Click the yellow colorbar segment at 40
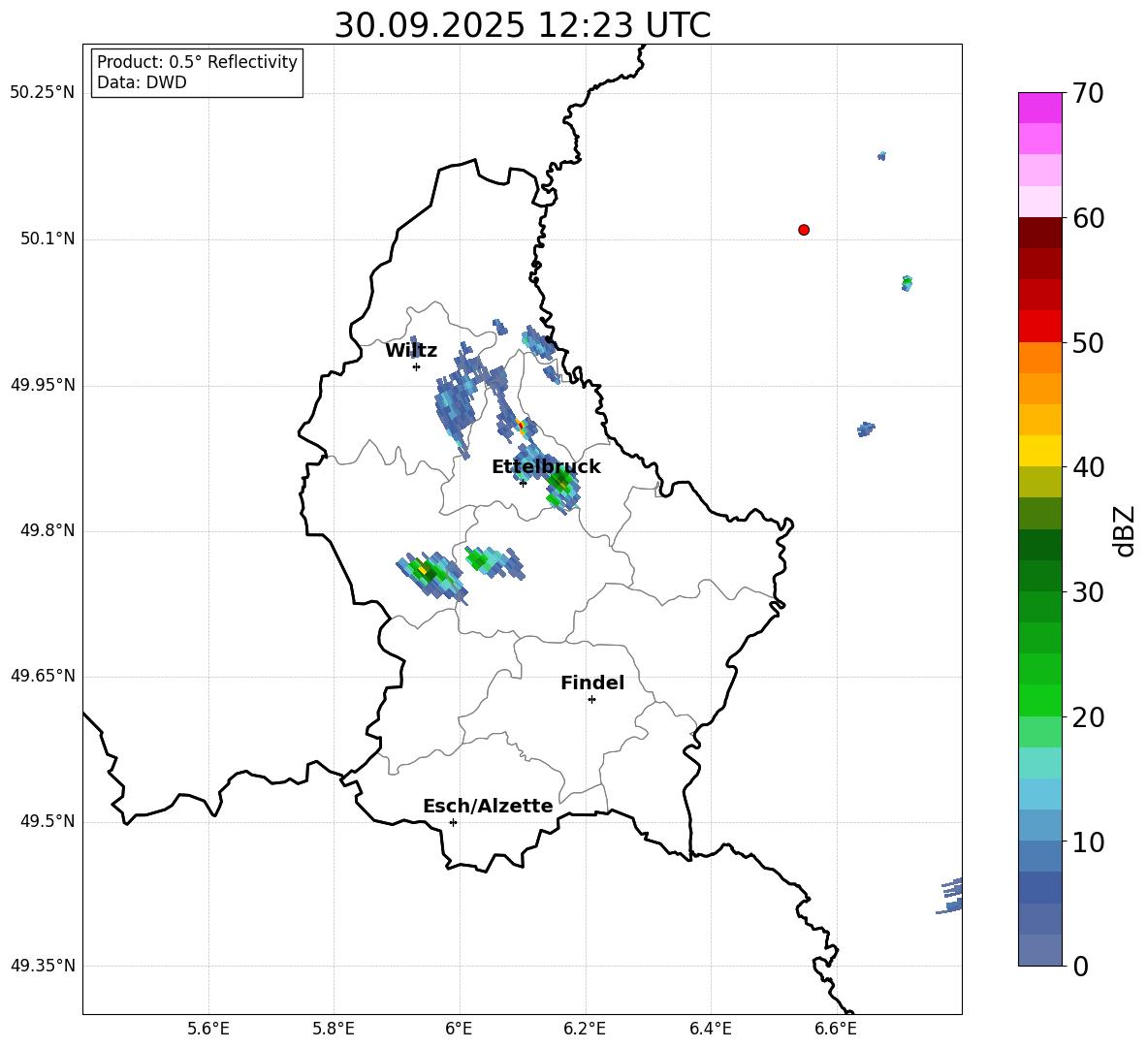Viewport: 1148px width, 1048px height. click(x=1040, y=451)
